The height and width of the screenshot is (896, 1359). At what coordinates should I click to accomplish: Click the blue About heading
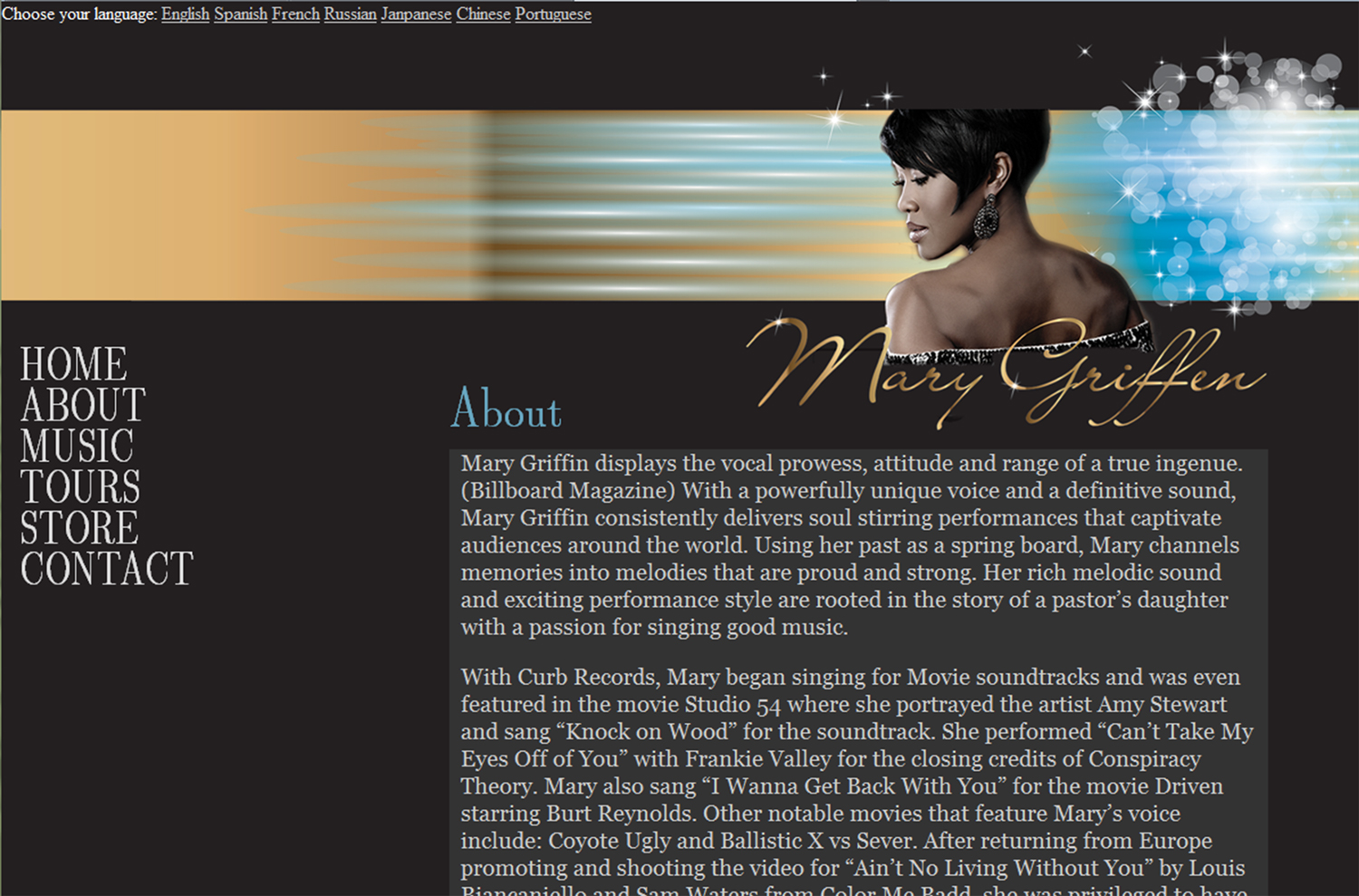tap(506, 412)
